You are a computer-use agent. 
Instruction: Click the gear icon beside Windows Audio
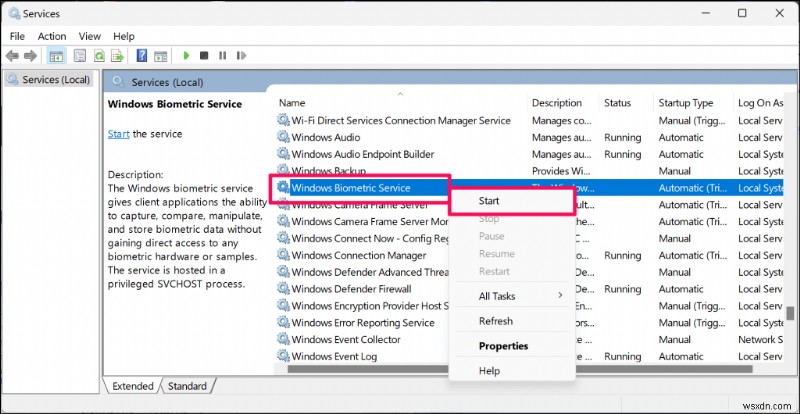pos(283,137)
